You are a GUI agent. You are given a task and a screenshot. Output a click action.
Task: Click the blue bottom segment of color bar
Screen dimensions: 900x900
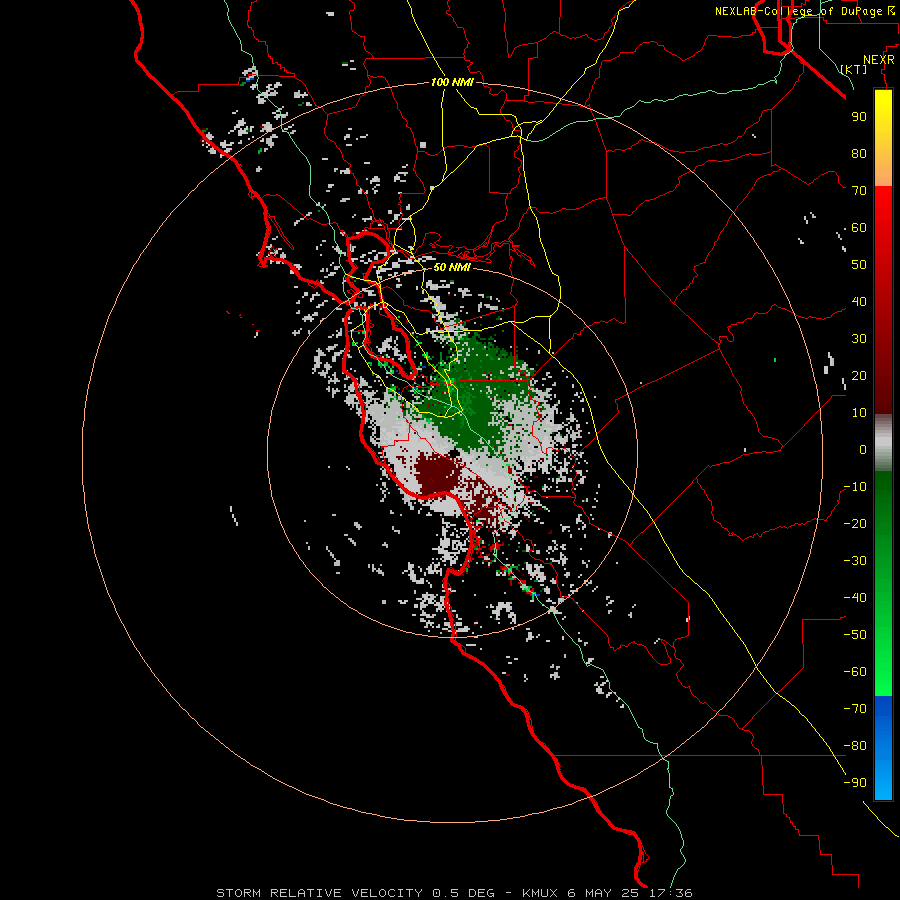[x=883, y=748]
